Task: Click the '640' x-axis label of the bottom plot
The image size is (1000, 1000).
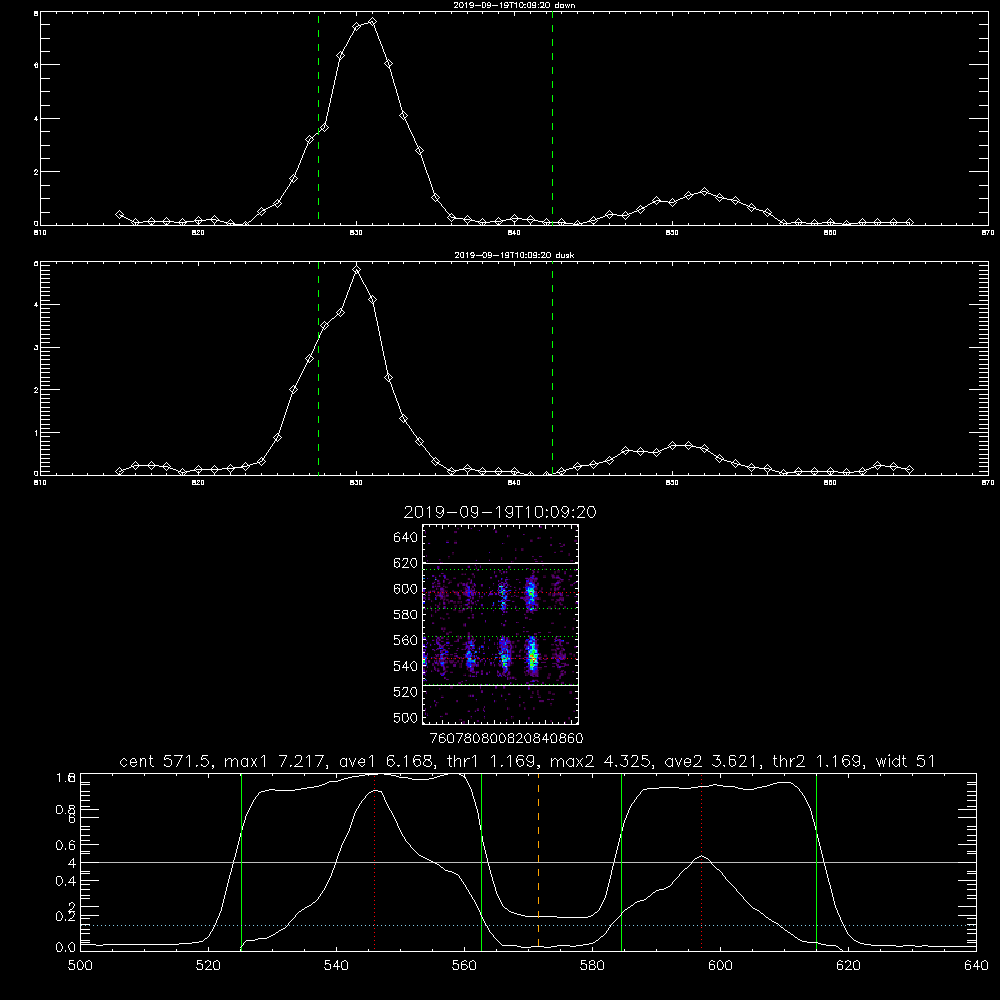Action: click(976, 966)
